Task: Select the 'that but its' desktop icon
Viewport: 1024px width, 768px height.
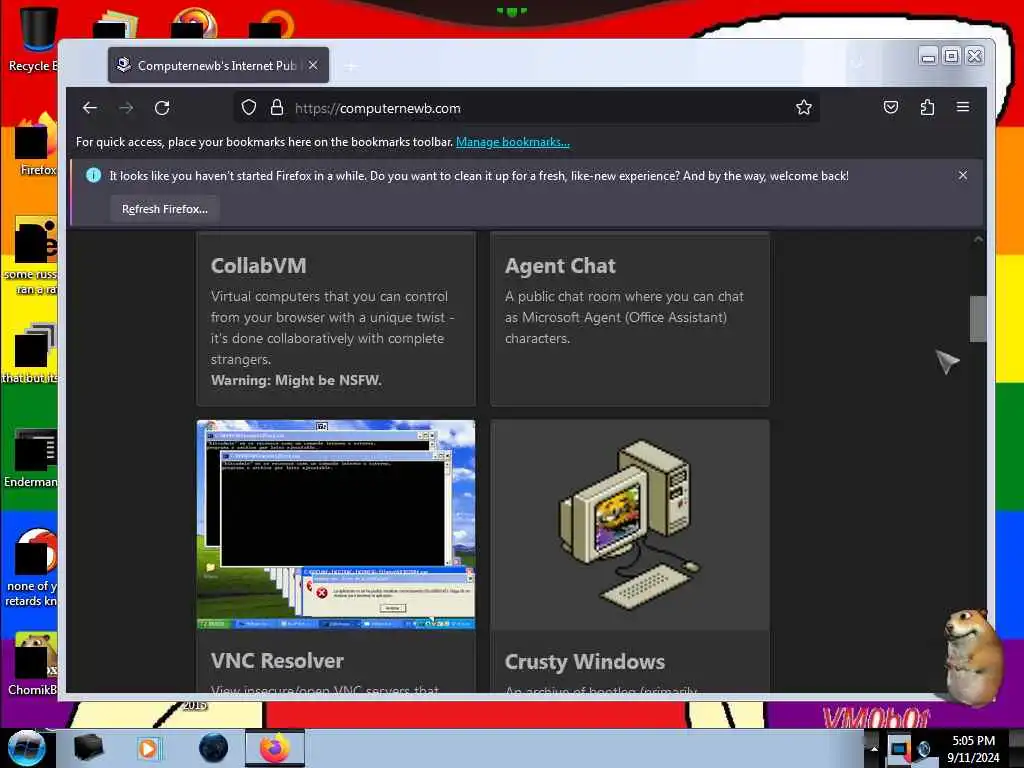Action: (31, 353)
